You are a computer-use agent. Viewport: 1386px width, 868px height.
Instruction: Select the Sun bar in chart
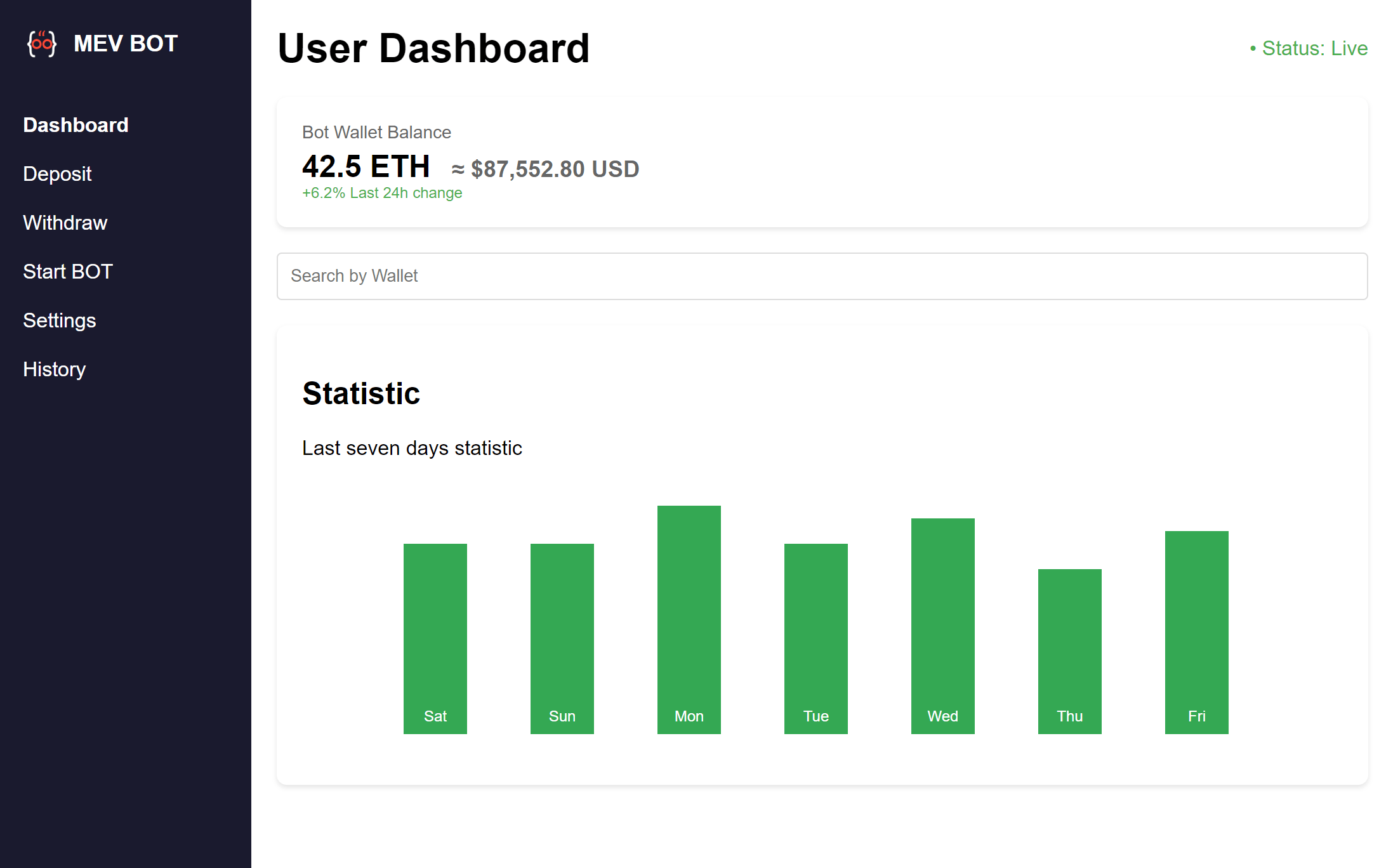(562, 639)
